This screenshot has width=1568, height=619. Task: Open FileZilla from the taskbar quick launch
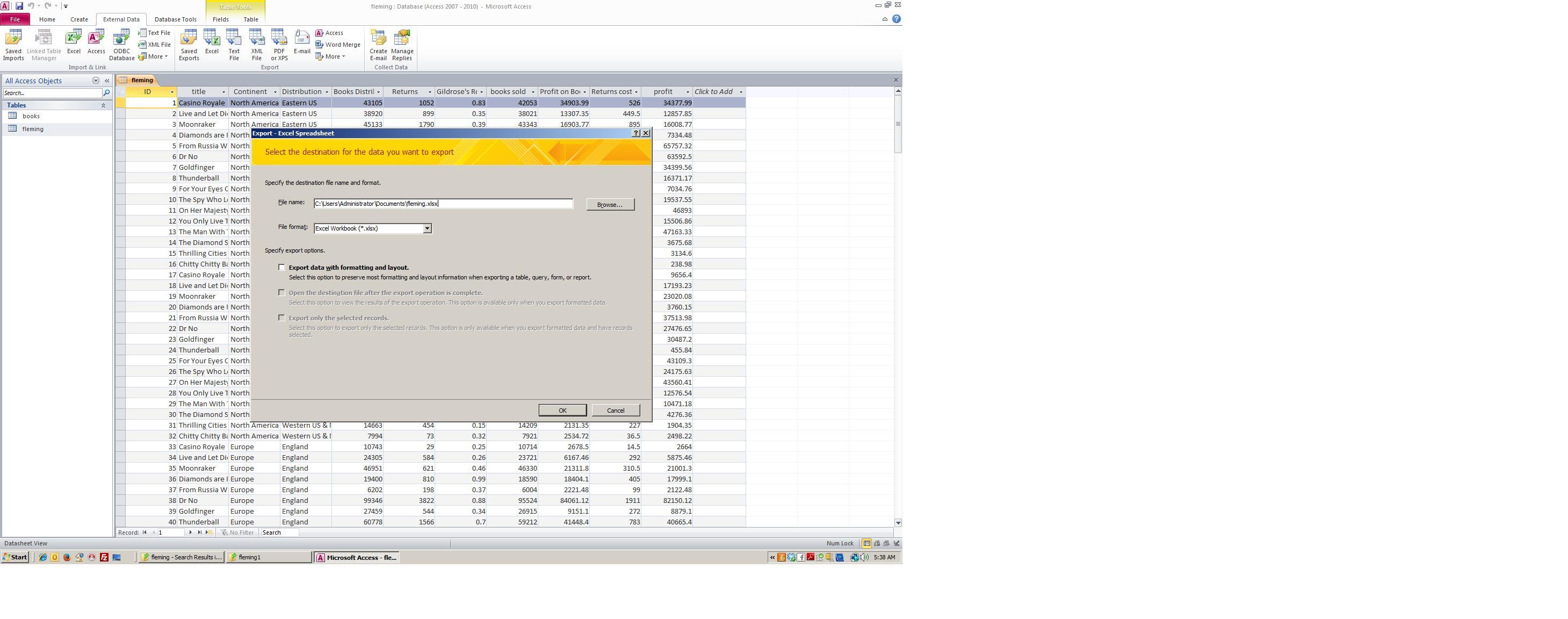tap(104, 558)
